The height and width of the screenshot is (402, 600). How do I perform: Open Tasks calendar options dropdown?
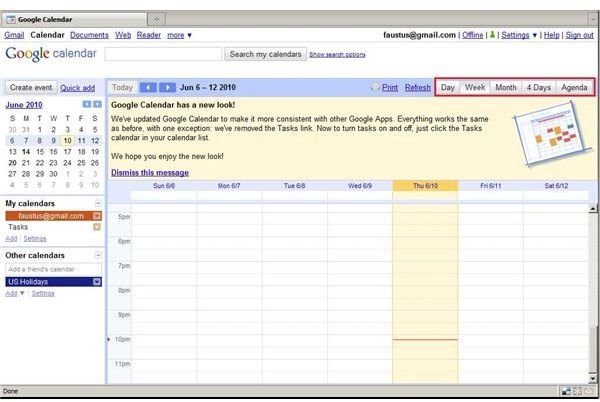pyautogui.click(x=97, y=227)
